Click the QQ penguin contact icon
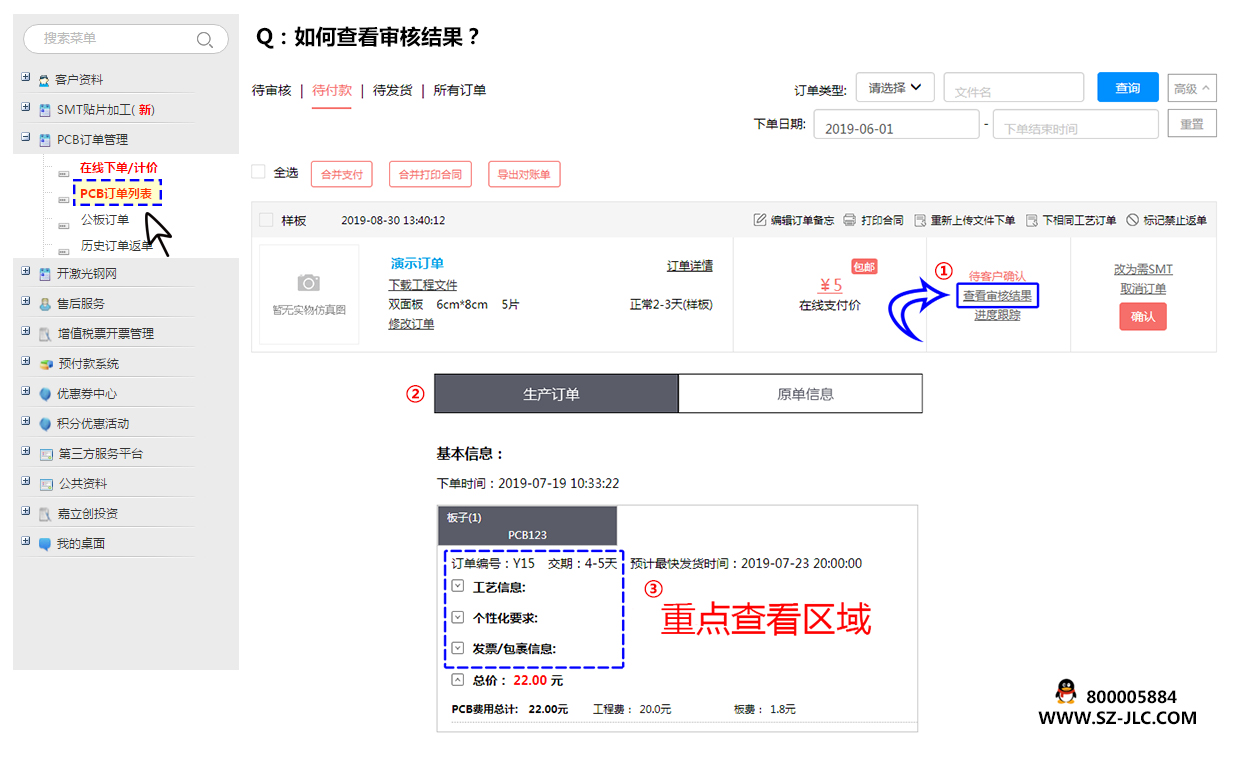The width and height of the screenshot is (1247, 764). 1065,692
